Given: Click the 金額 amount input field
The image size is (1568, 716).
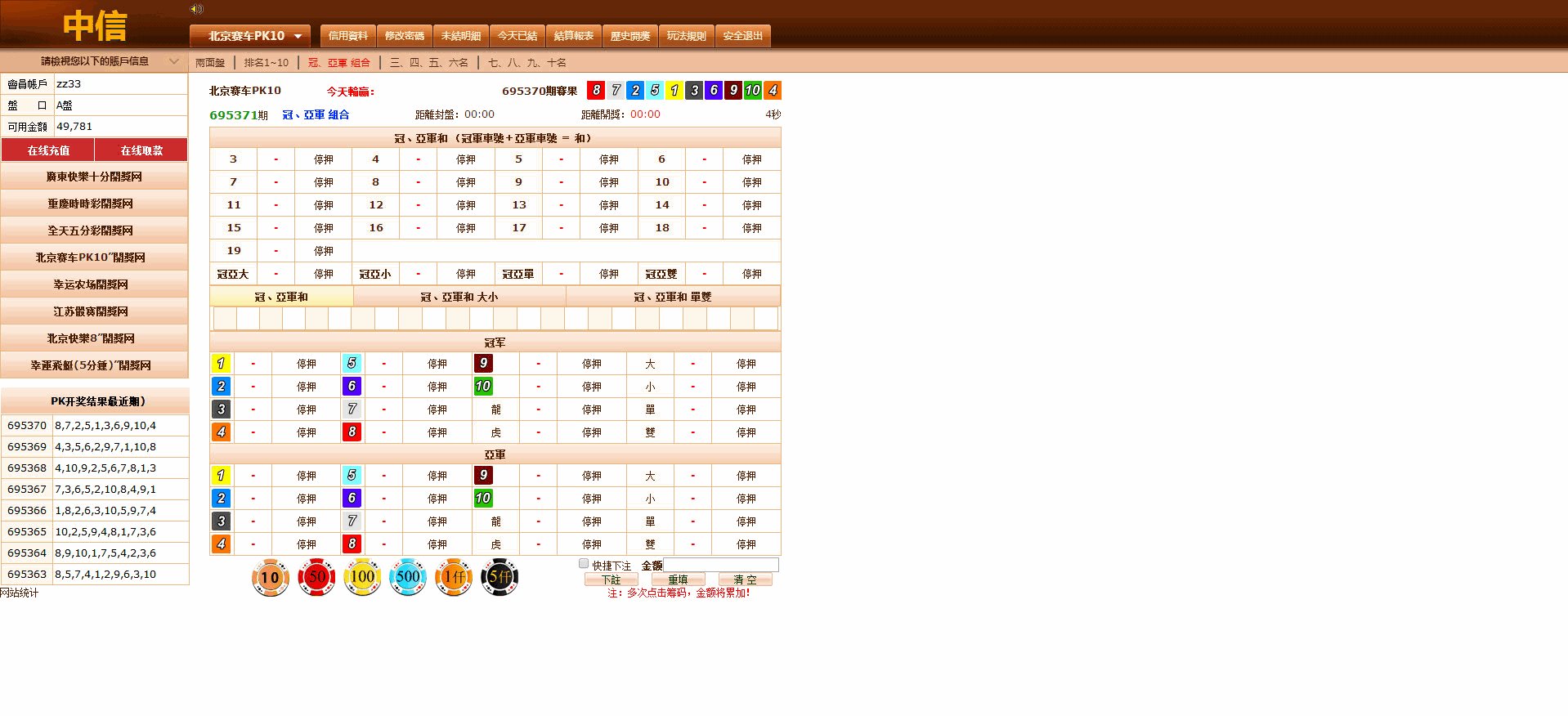Looking at the screenshot, I should (720, 565).
